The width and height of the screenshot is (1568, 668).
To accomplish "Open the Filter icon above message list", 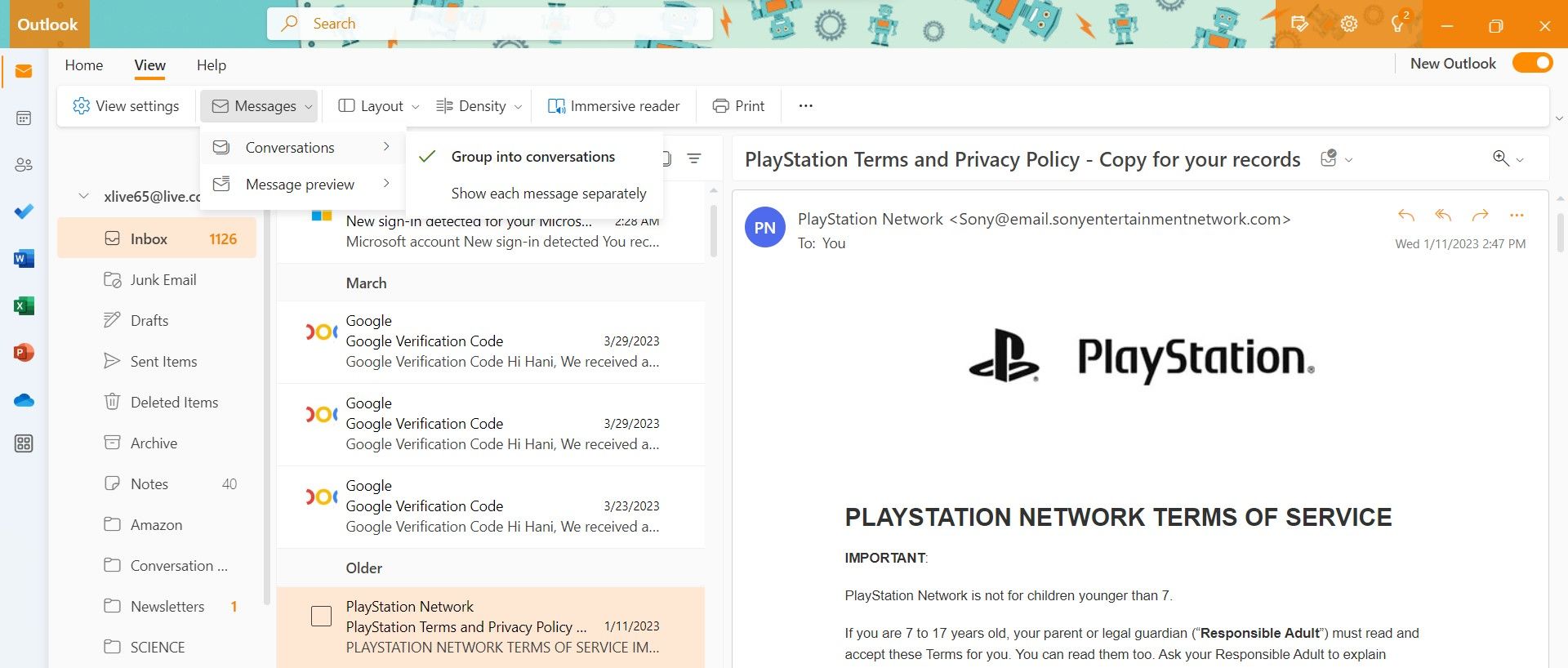I will [x=694, y=158].
